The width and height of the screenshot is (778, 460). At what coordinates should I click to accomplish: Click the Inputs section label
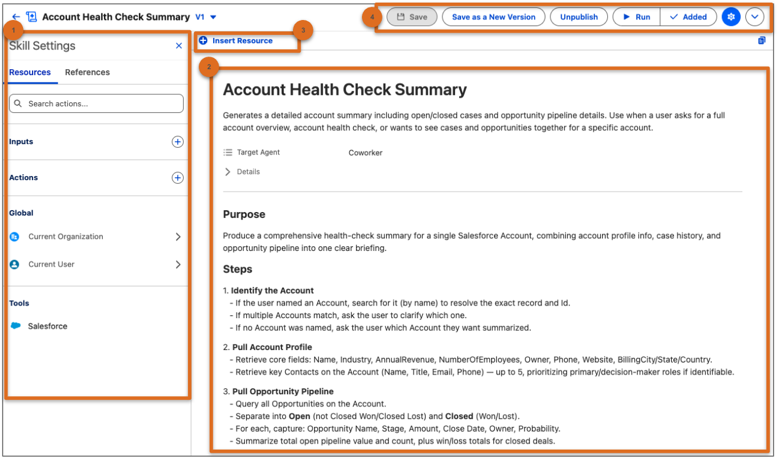21,142
